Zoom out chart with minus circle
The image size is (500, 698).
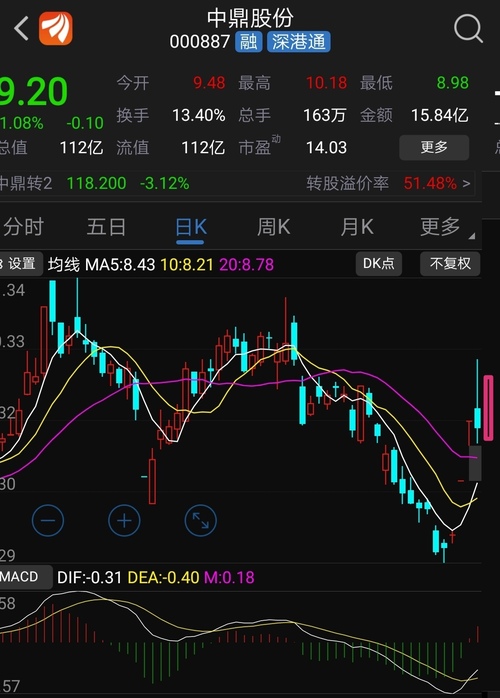48,520
